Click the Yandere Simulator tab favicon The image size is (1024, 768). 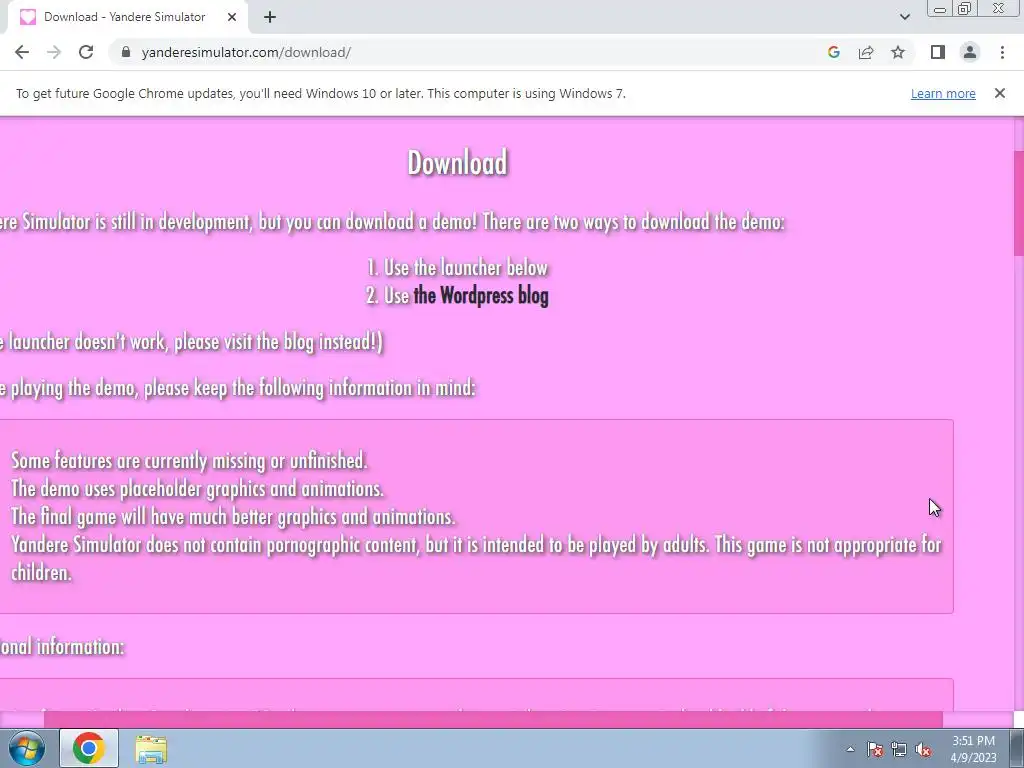[28, 17]
